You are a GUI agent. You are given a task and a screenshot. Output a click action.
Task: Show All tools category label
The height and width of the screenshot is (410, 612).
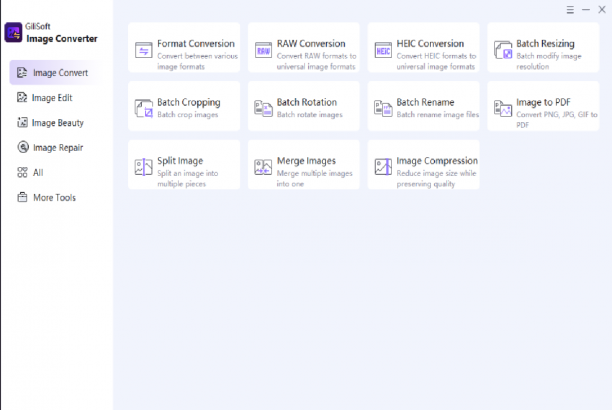click(x=38, y=173)
